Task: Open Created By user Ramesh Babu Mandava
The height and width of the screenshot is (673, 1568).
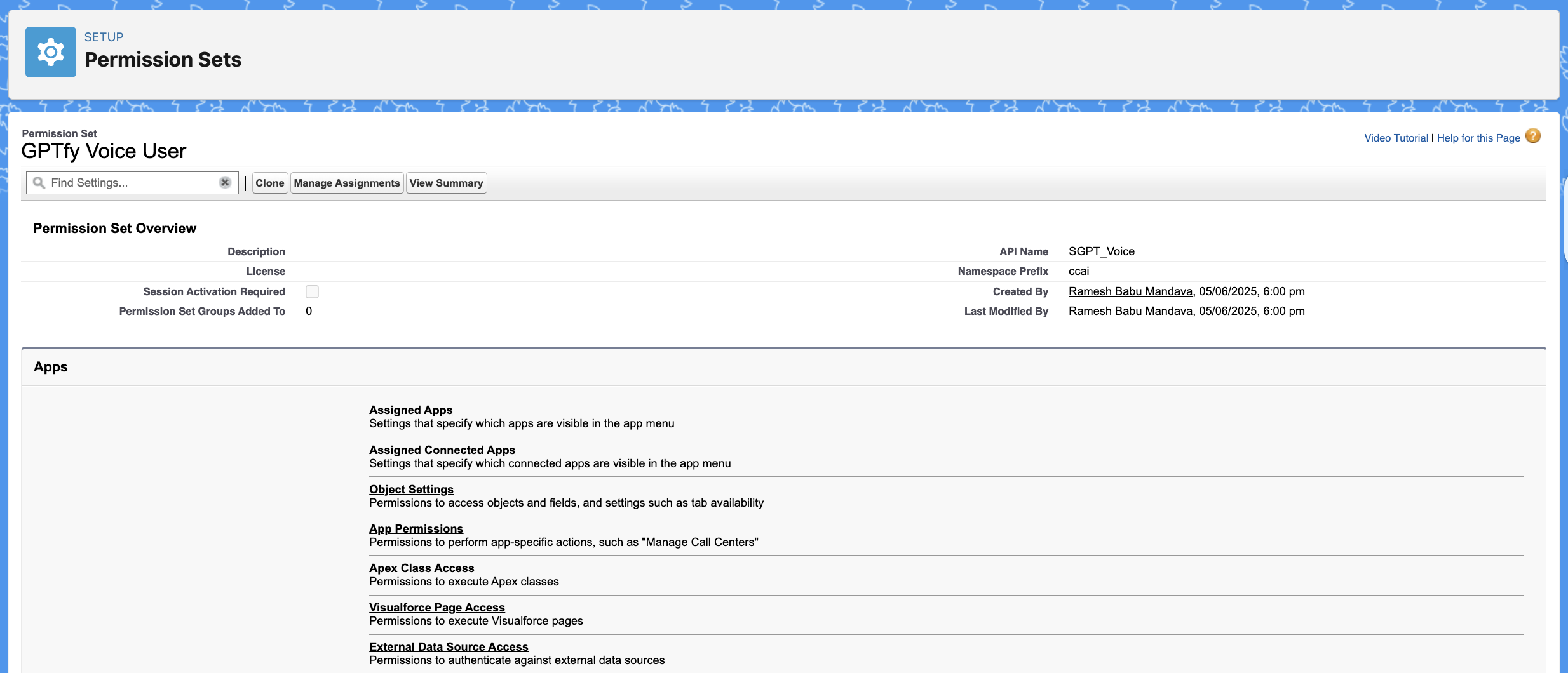Action: 1130,291
